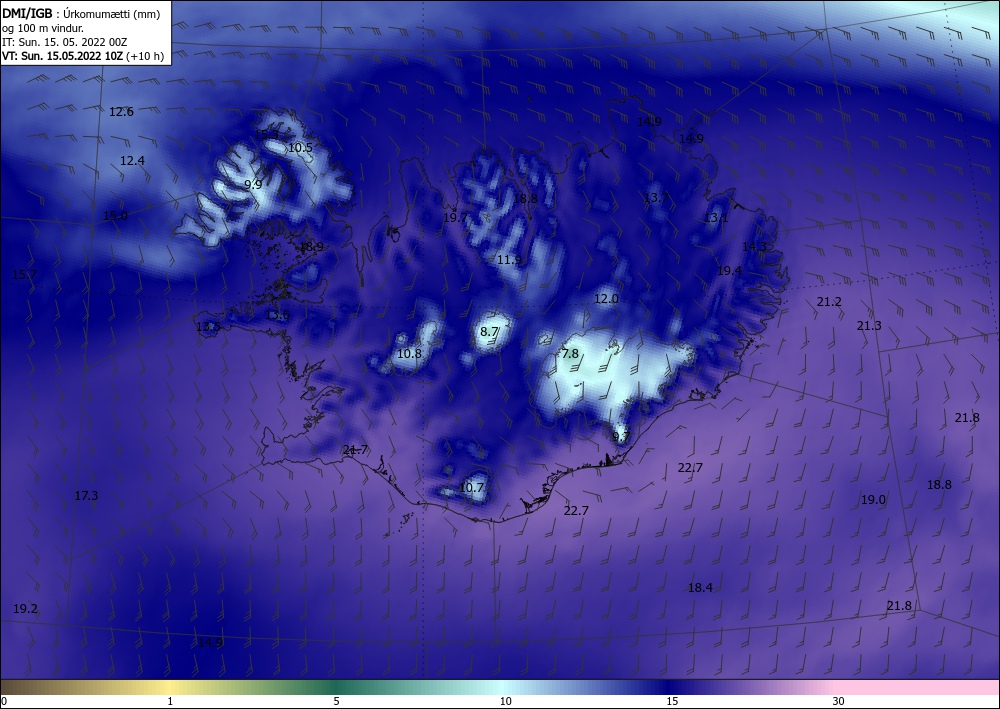Click the 18.4 value label

[x=700, y=588]
